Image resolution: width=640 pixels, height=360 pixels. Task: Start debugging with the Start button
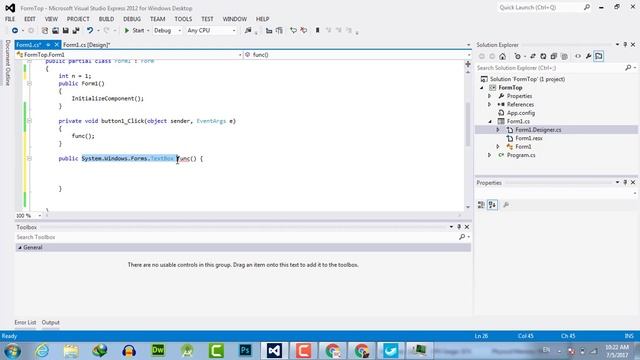click(x=134, y=31)
